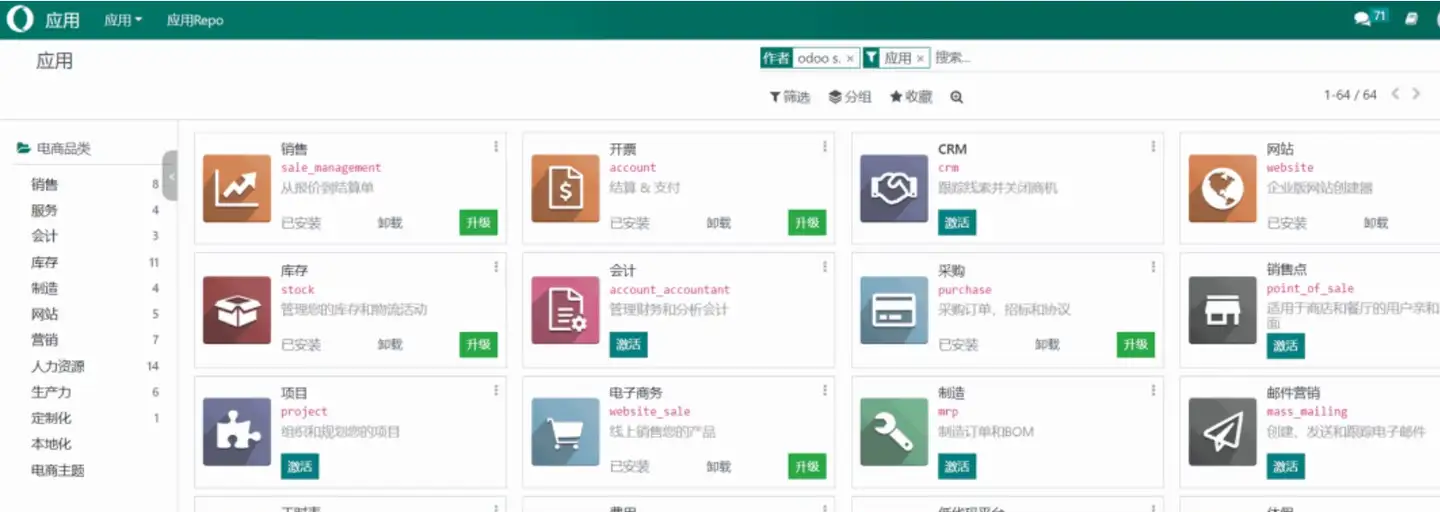Image resolution: width=1440 pixels, height=512 pixels.
Task: Open the website globe icon
Action: point(1222,188)
